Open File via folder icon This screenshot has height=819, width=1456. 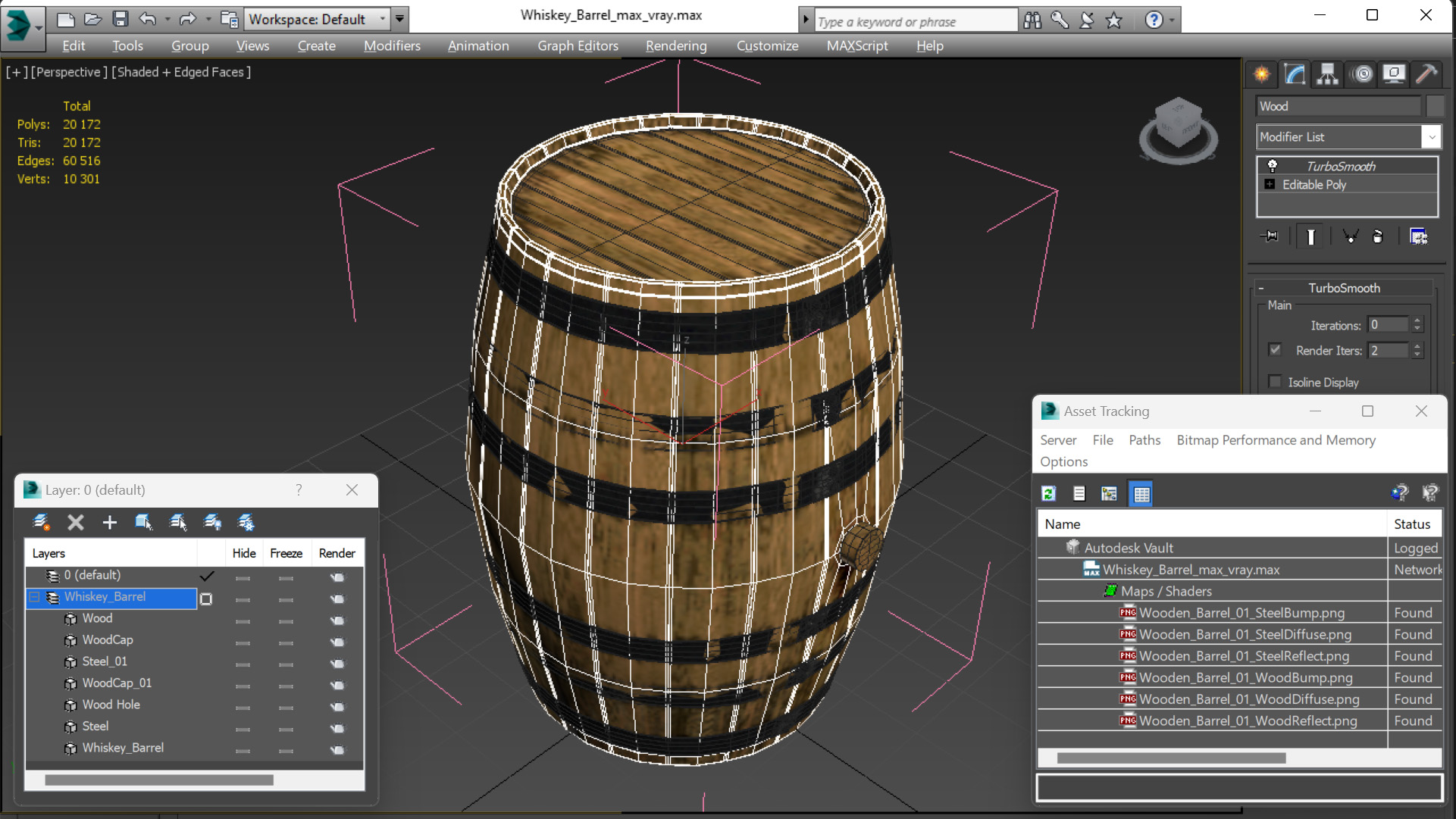(x=93, y=19)
